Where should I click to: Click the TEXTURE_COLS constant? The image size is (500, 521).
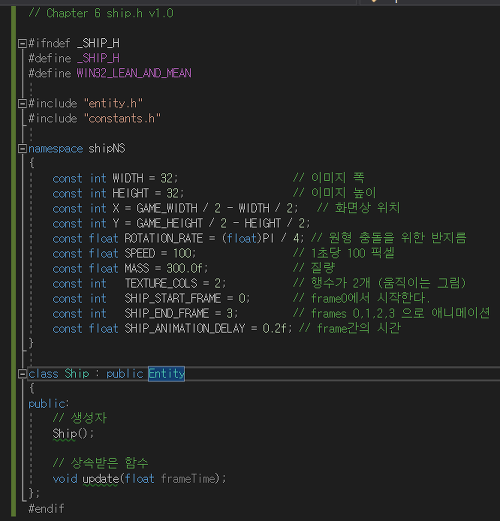pos(161,283)
